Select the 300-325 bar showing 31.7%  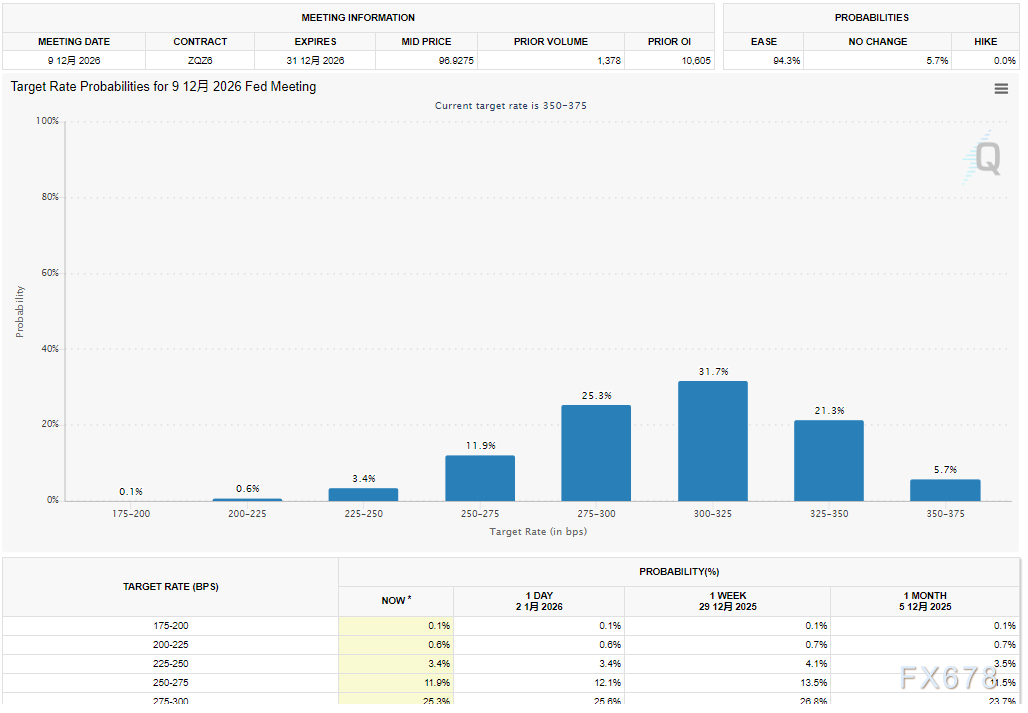(x=712, y=440)
